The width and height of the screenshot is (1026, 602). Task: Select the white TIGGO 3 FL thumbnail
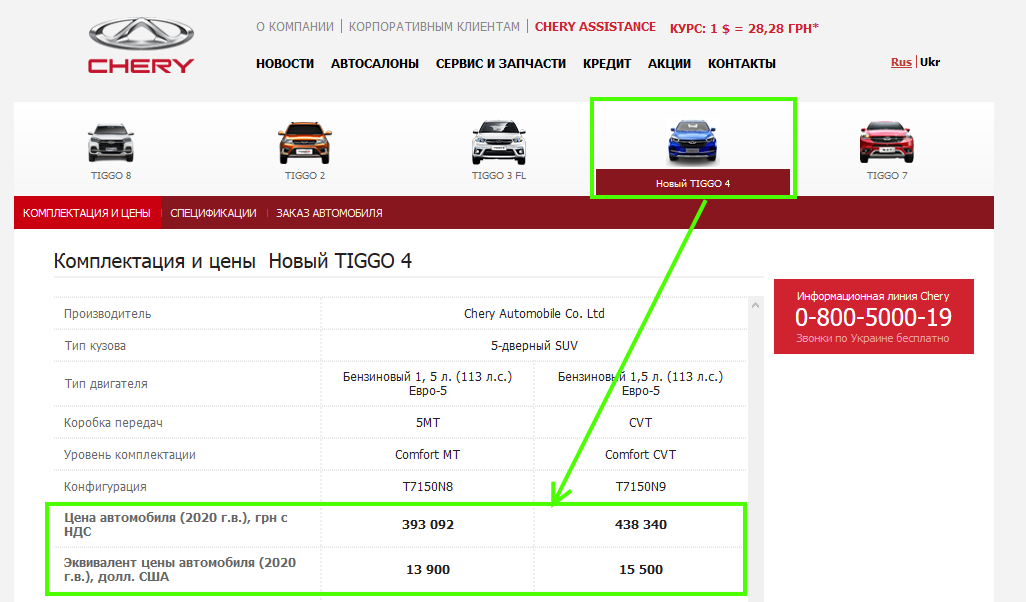pyautogui.click(x=499, y=143)
